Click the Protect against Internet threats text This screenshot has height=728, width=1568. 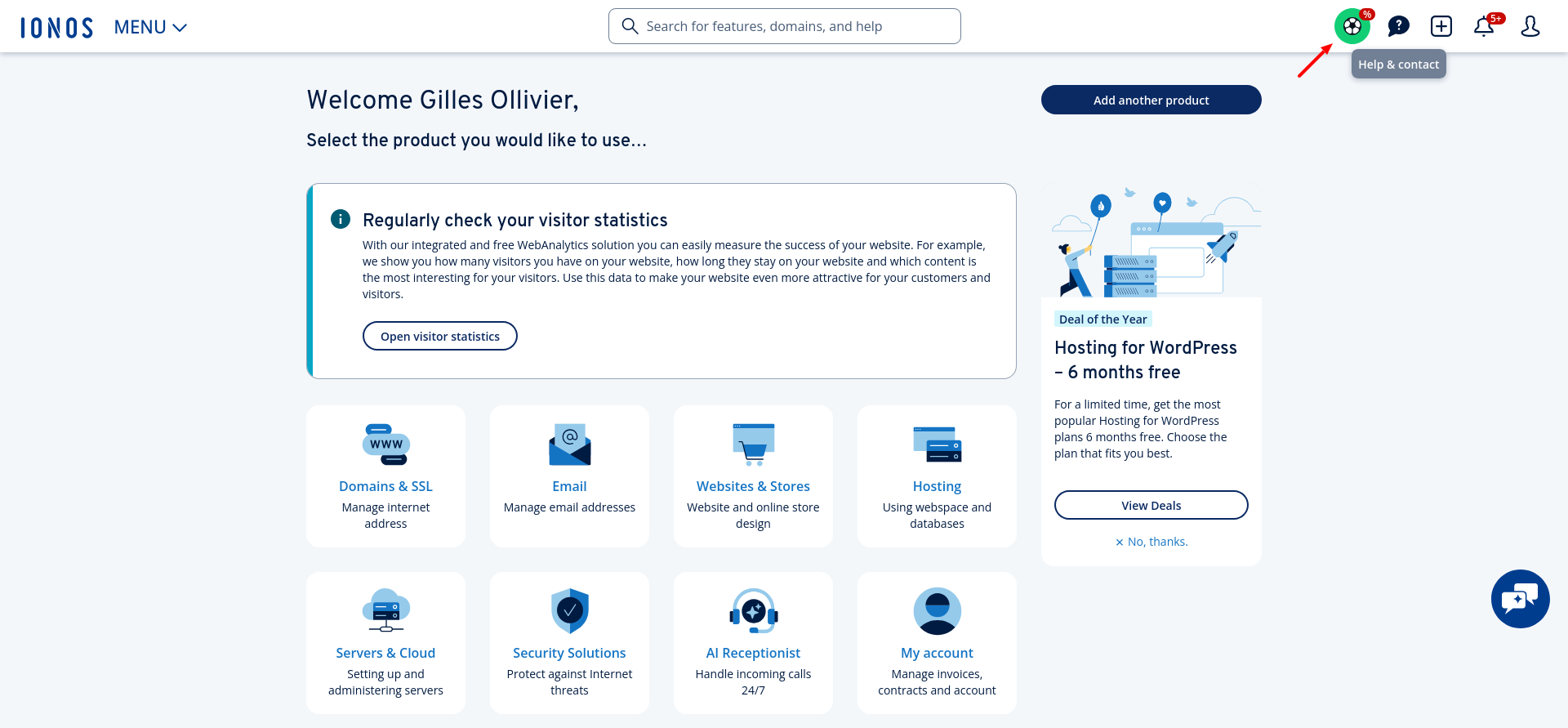tap(569, 682)
